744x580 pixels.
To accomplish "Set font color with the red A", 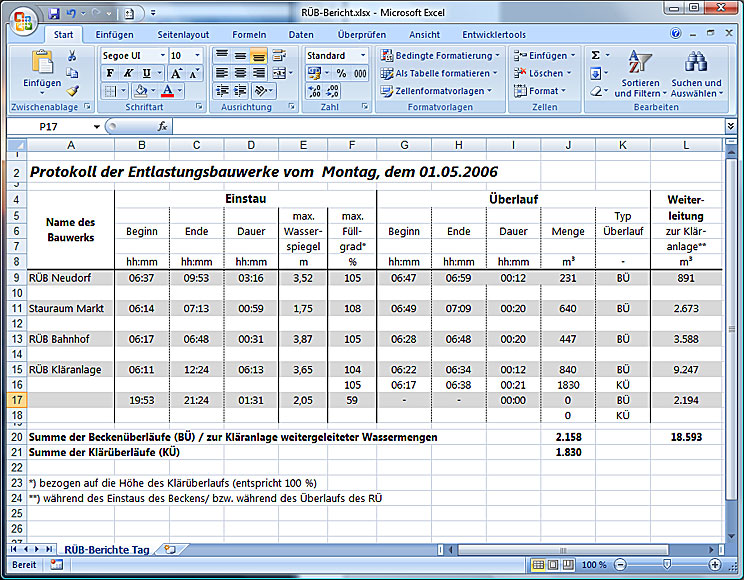I will click(167, 91).
